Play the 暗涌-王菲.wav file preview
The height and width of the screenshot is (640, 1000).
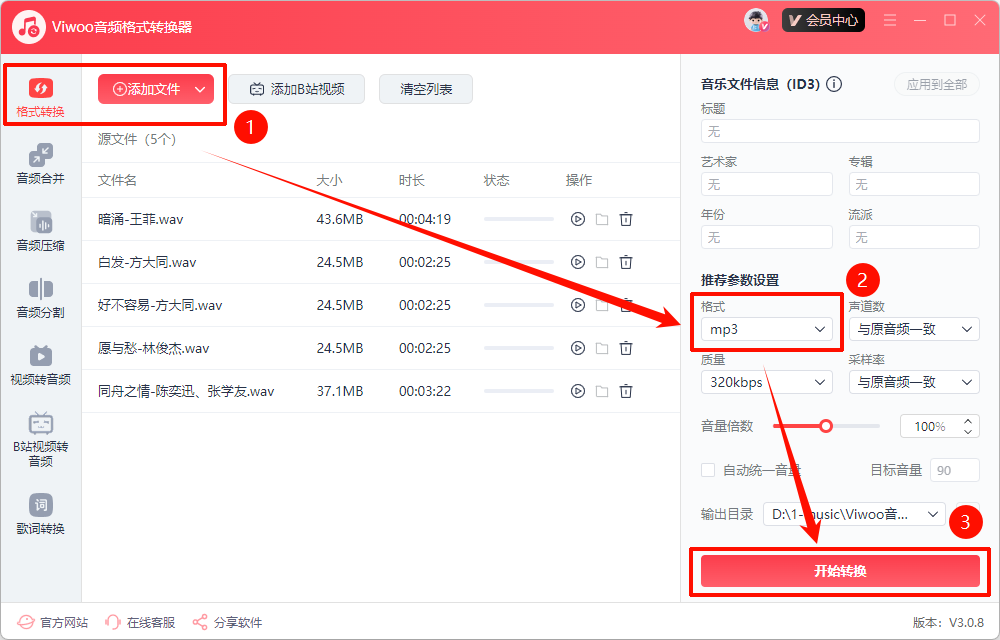click(x=577, y=219)
